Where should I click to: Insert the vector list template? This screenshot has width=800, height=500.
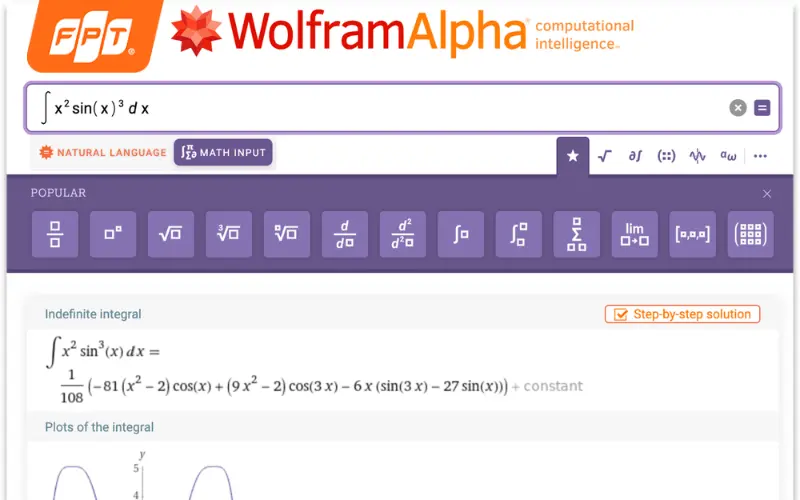pyautogui.click(x=692, y=234)
